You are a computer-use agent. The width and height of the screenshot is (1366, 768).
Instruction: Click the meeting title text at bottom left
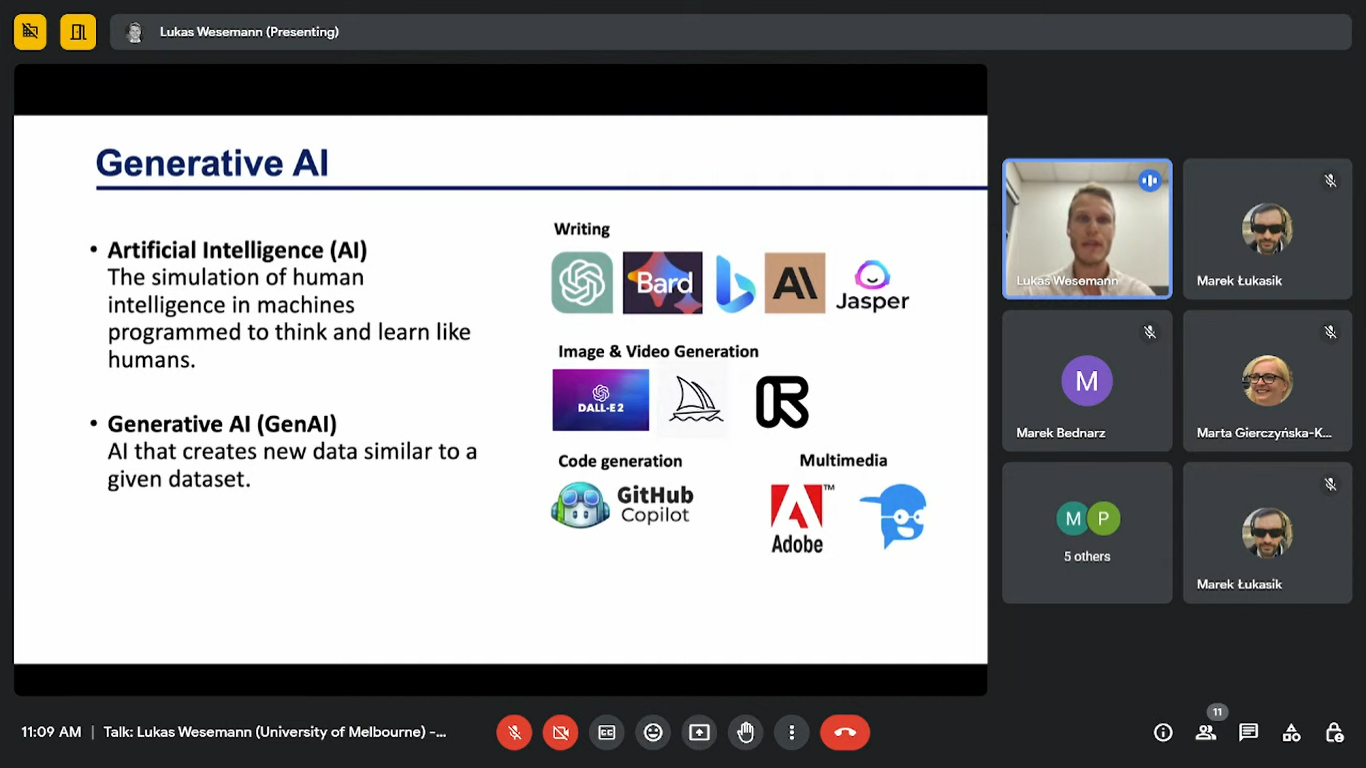275,733
